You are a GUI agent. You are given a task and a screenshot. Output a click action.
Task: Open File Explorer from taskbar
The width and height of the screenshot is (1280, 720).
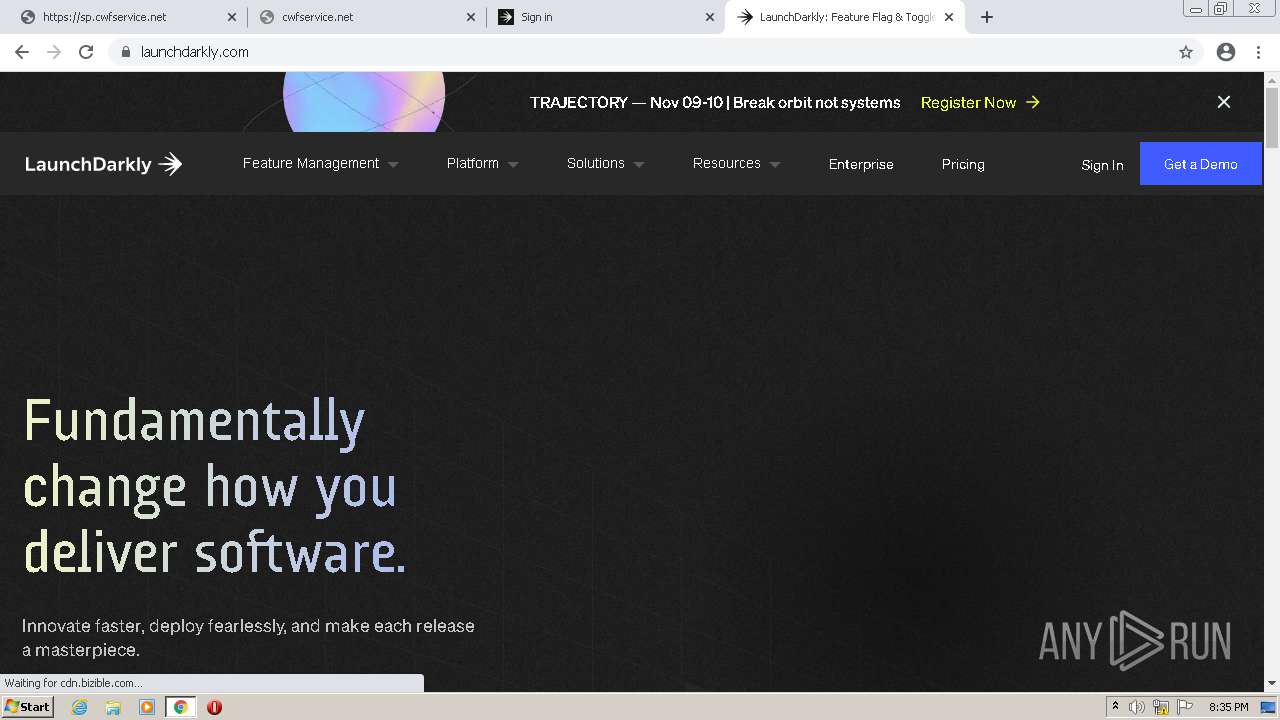pyautogui.click(x=113, y=707)
